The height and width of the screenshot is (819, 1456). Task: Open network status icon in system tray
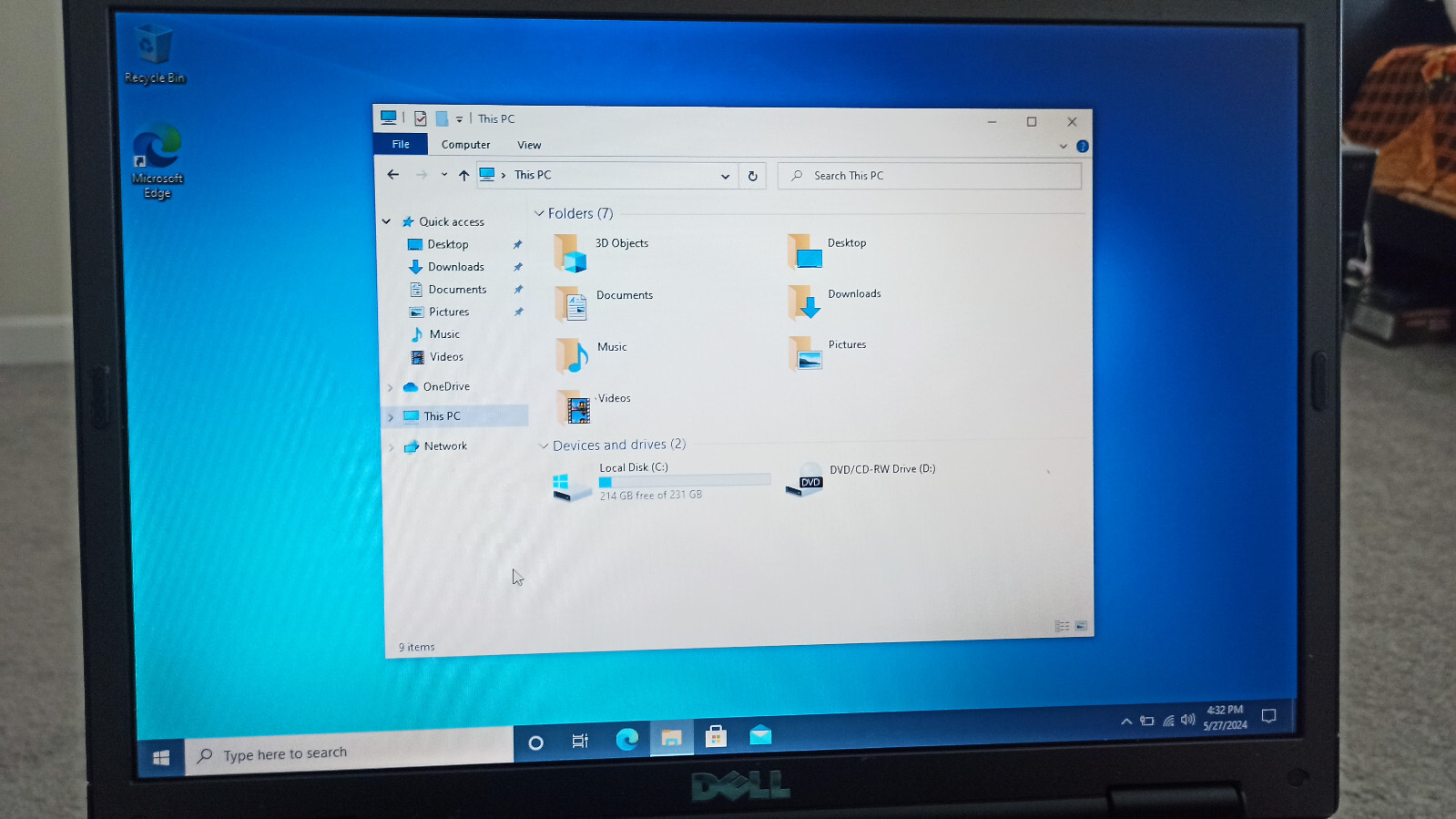pos(1167,721)
